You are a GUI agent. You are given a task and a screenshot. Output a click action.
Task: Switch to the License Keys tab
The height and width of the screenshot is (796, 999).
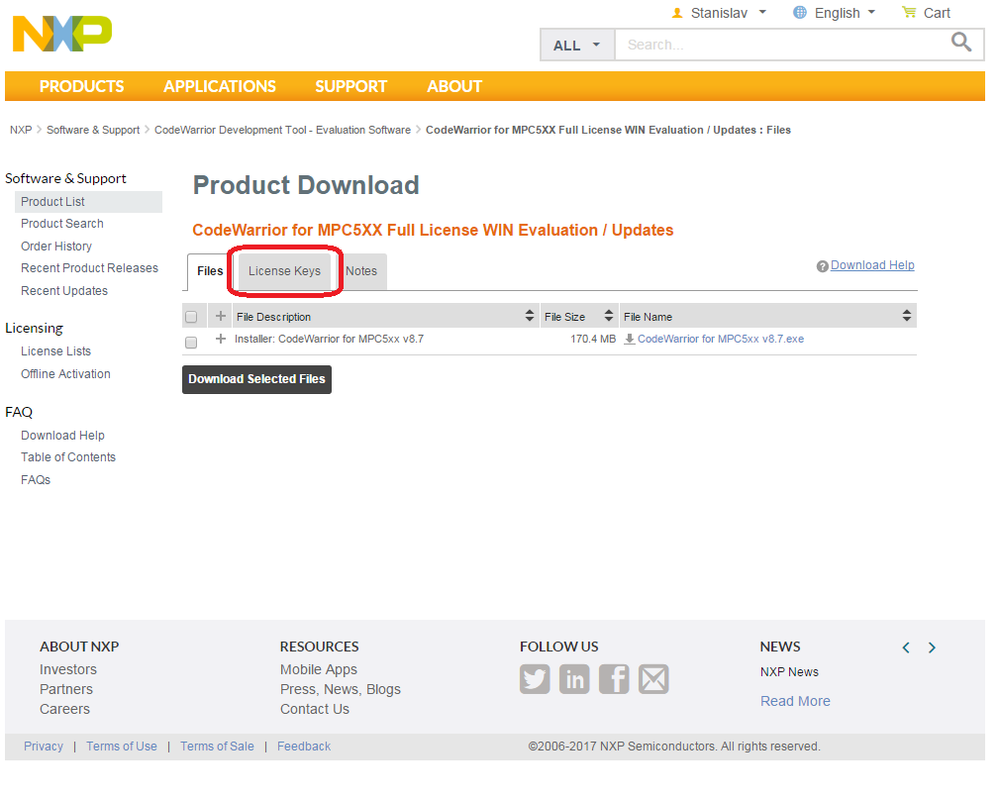click(x=285, y=271)
